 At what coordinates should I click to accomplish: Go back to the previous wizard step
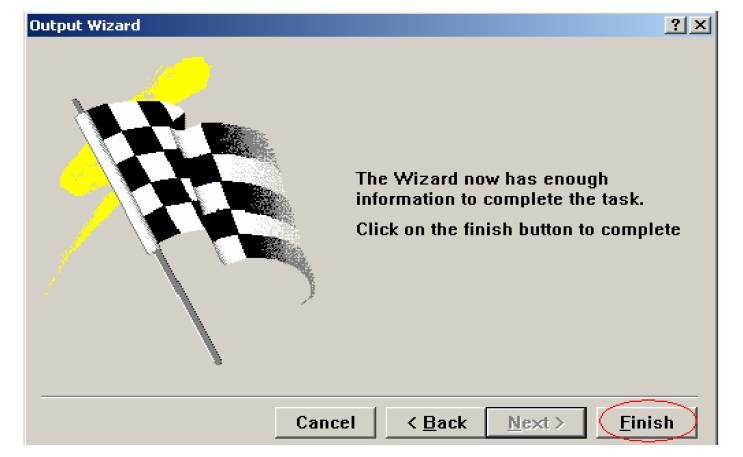point(436,422)
